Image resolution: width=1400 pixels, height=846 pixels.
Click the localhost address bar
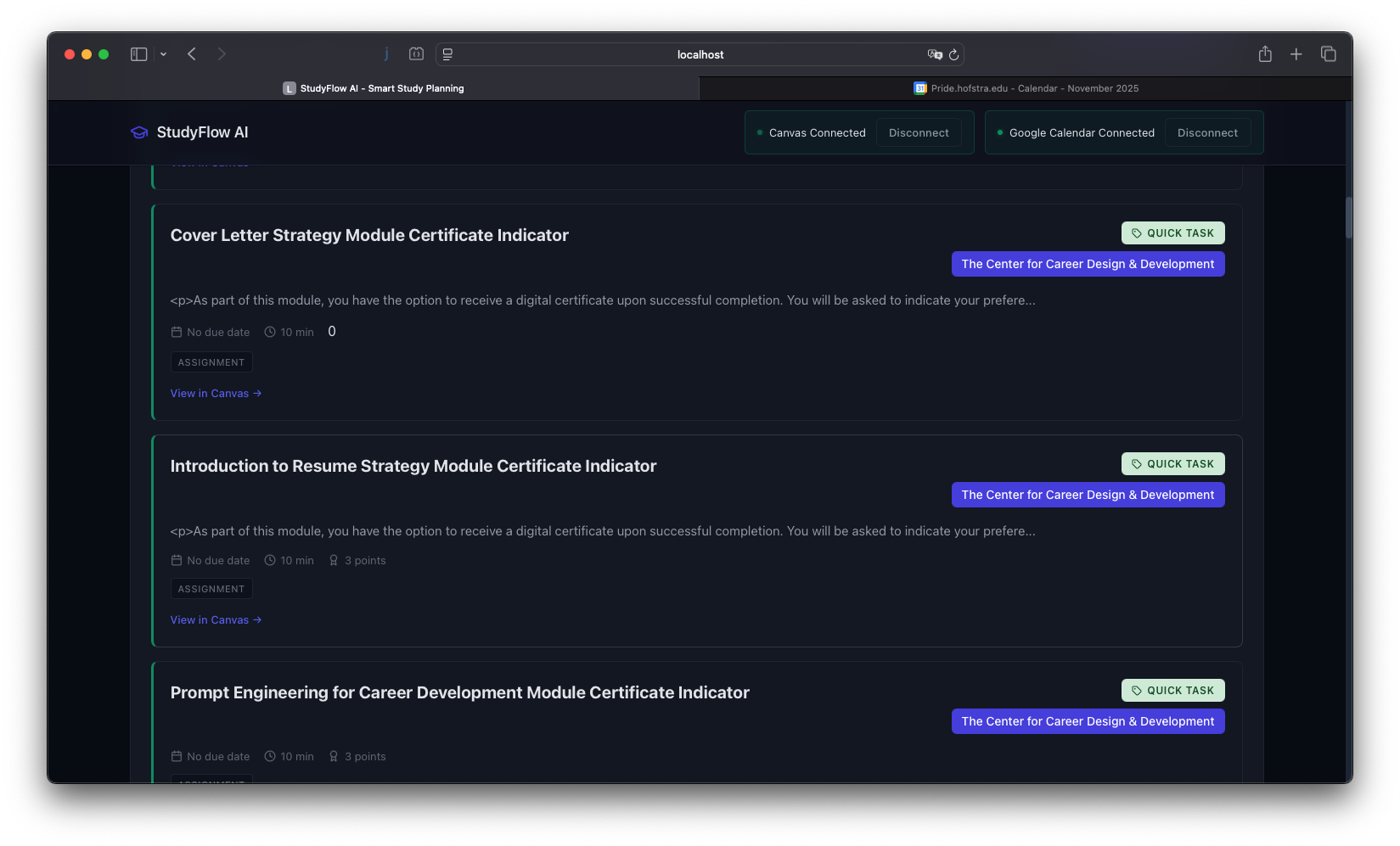click(x=700, y=54)
